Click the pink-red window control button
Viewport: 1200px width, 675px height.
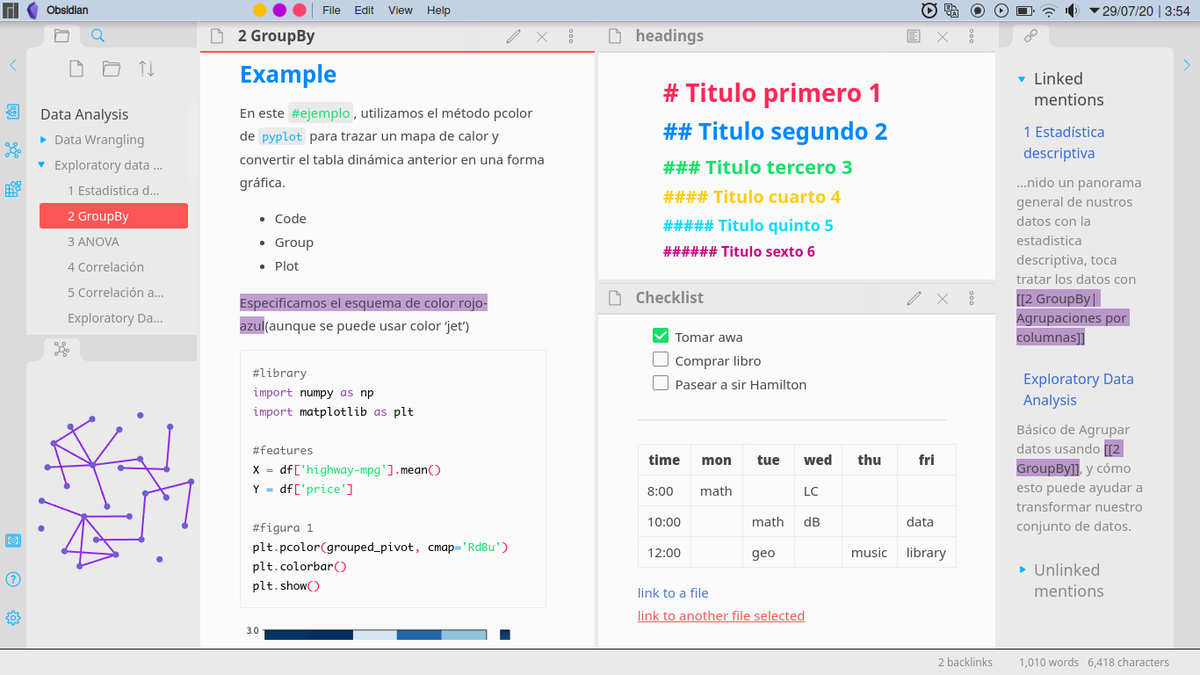coord(300,10)
